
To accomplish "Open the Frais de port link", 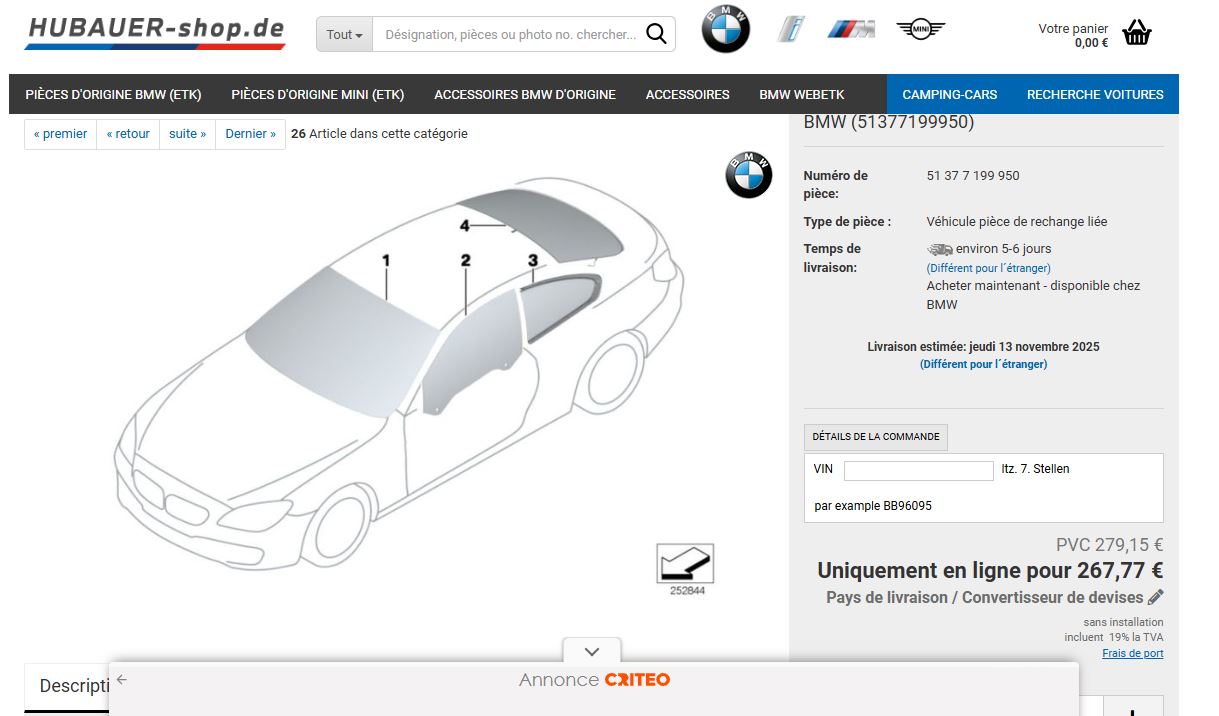I will (1132, 653).
